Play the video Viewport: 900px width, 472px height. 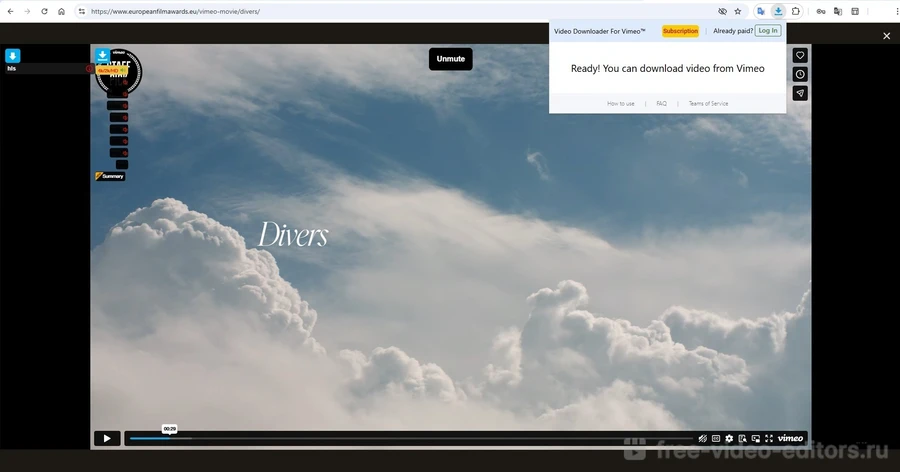(107, 439)
